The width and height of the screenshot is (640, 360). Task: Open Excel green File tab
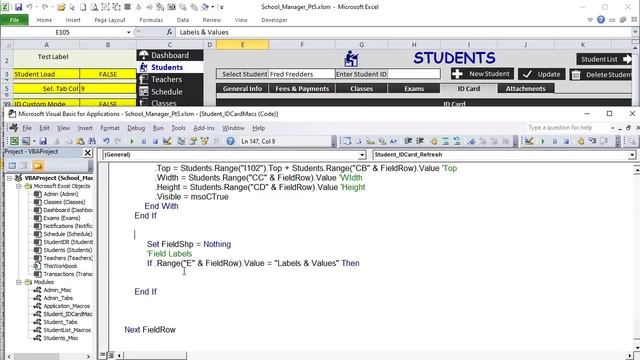click(14, 20)
